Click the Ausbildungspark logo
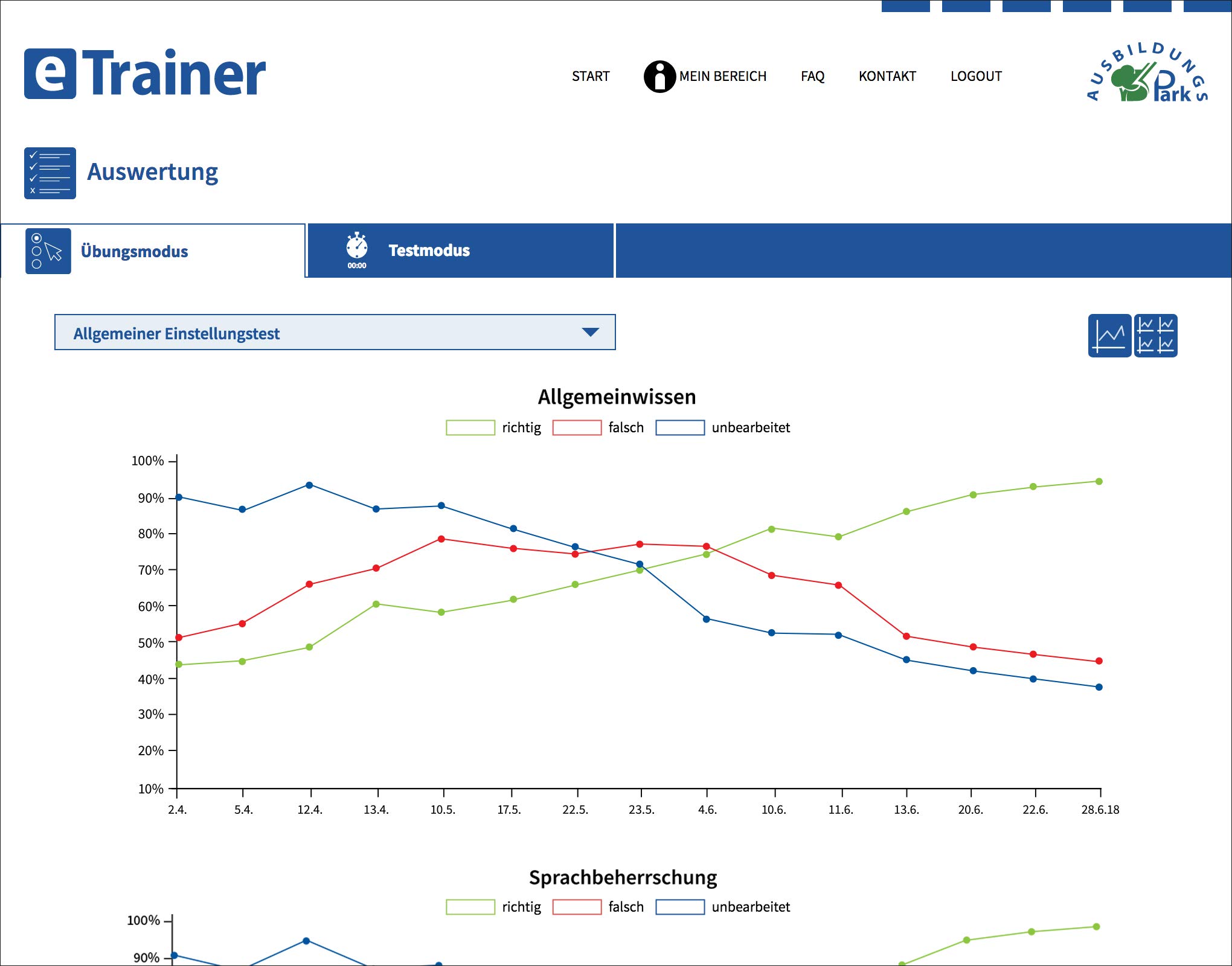The image size is (1232, 966). (1146, 74)
